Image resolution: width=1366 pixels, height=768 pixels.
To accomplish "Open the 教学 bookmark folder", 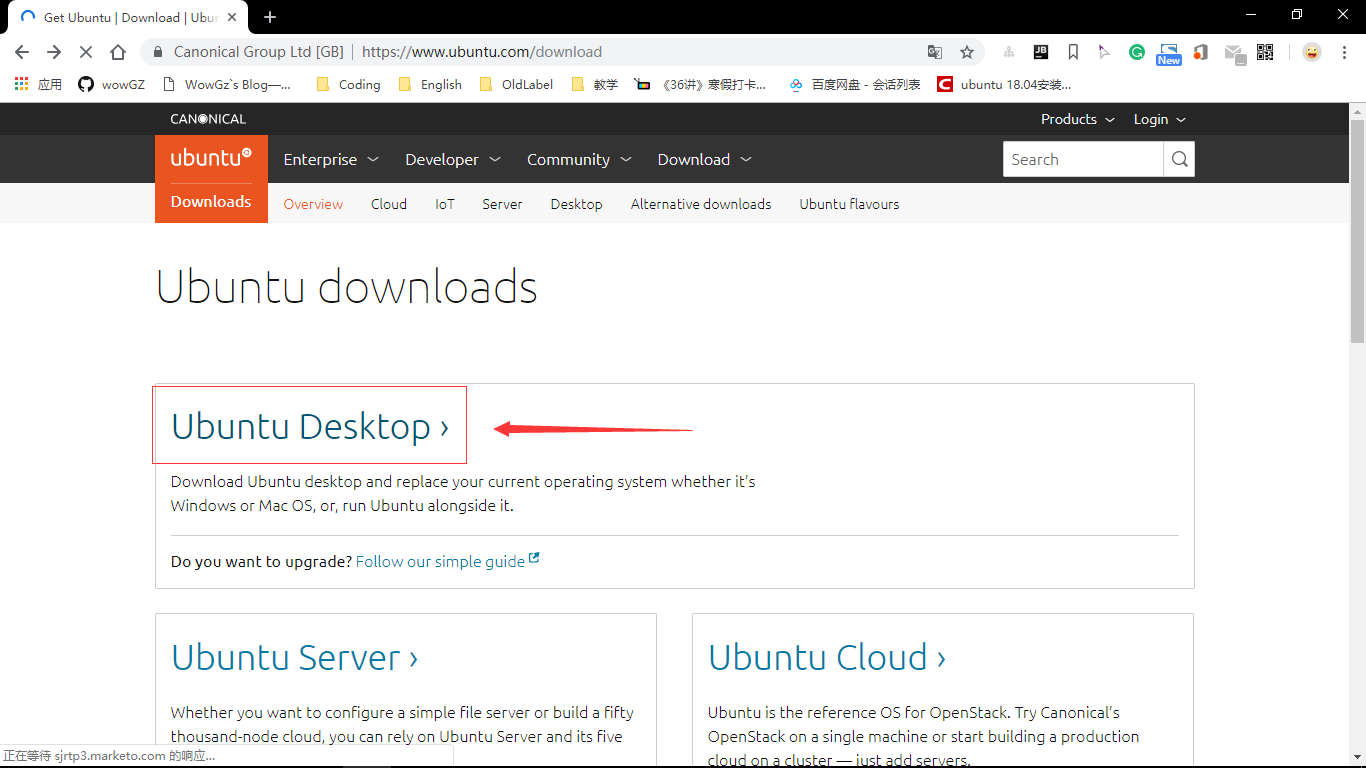I will pyautogui.click(x=594, y=85).
